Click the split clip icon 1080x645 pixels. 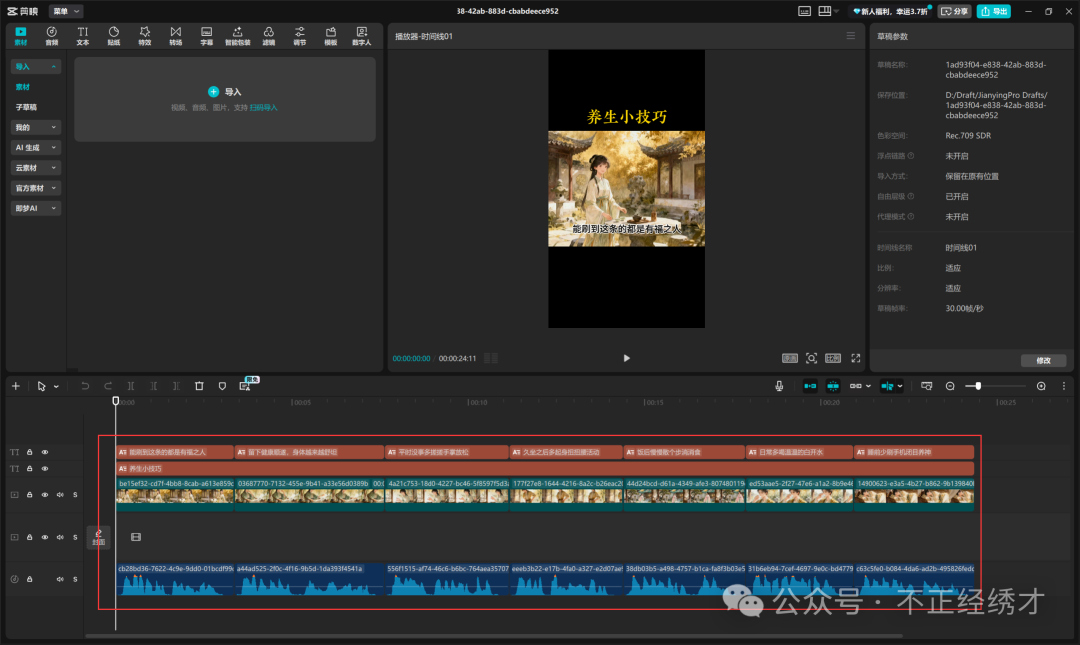point(131,386)
